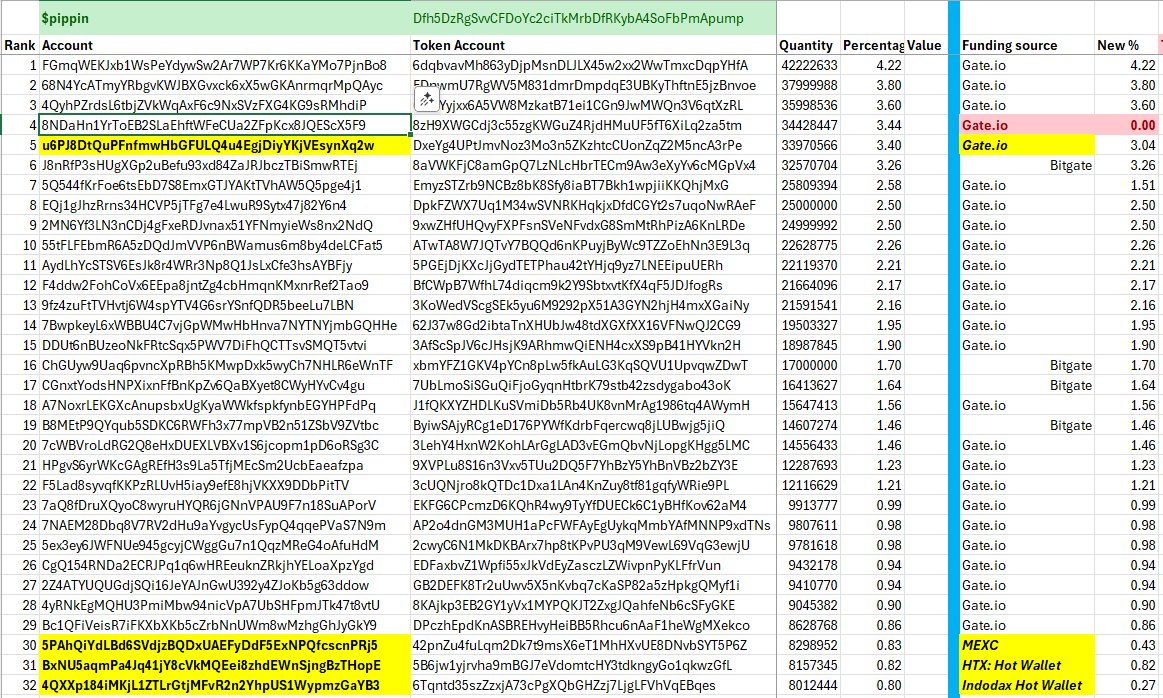Select token account starting 8zH9XWGCdj3c
This screenshot has height=698, width=1163.
593,125
